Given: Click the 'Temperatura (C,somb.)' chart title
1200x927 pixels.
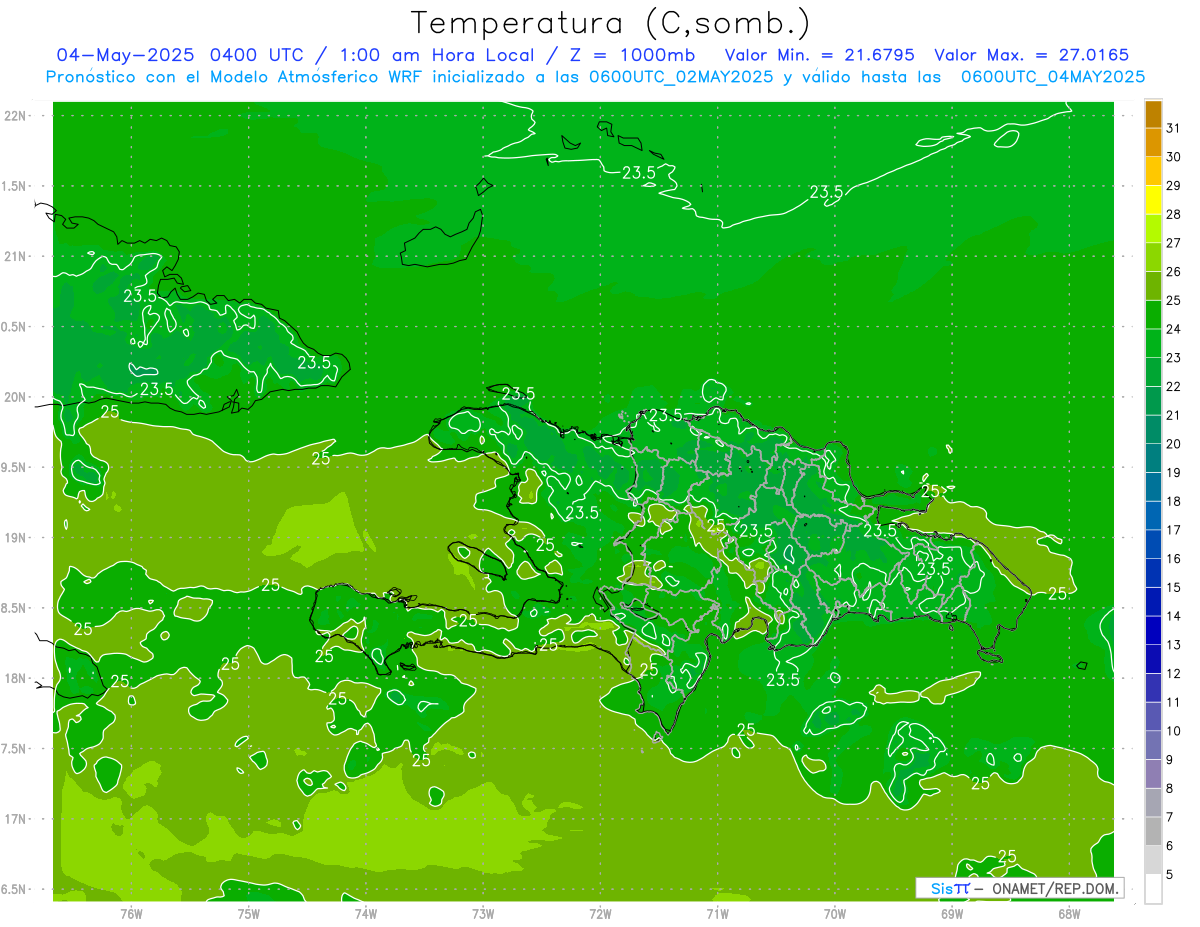Looking at the screenshot, I should click(611, 24).
